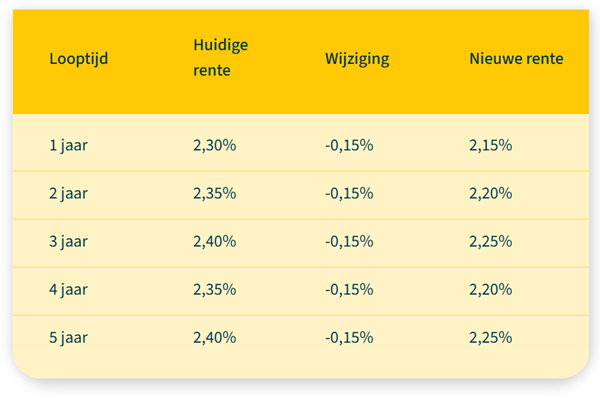Click current rate 2,30% for 1 jaar
600x397 pixels.
215,145
